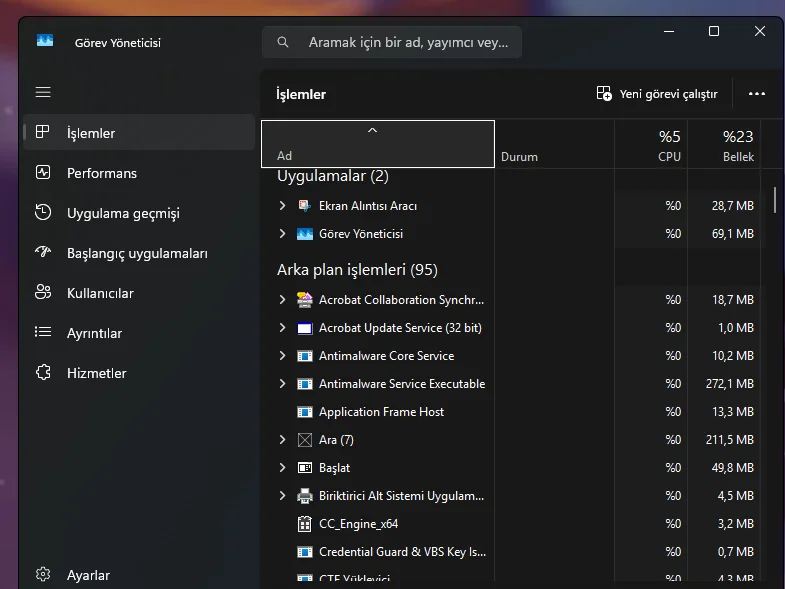Expand Biriktirici Alt Sistemi Uygulaması row
Image resolution: width=785 pixels, height=589 pixels.
(282, 495)
